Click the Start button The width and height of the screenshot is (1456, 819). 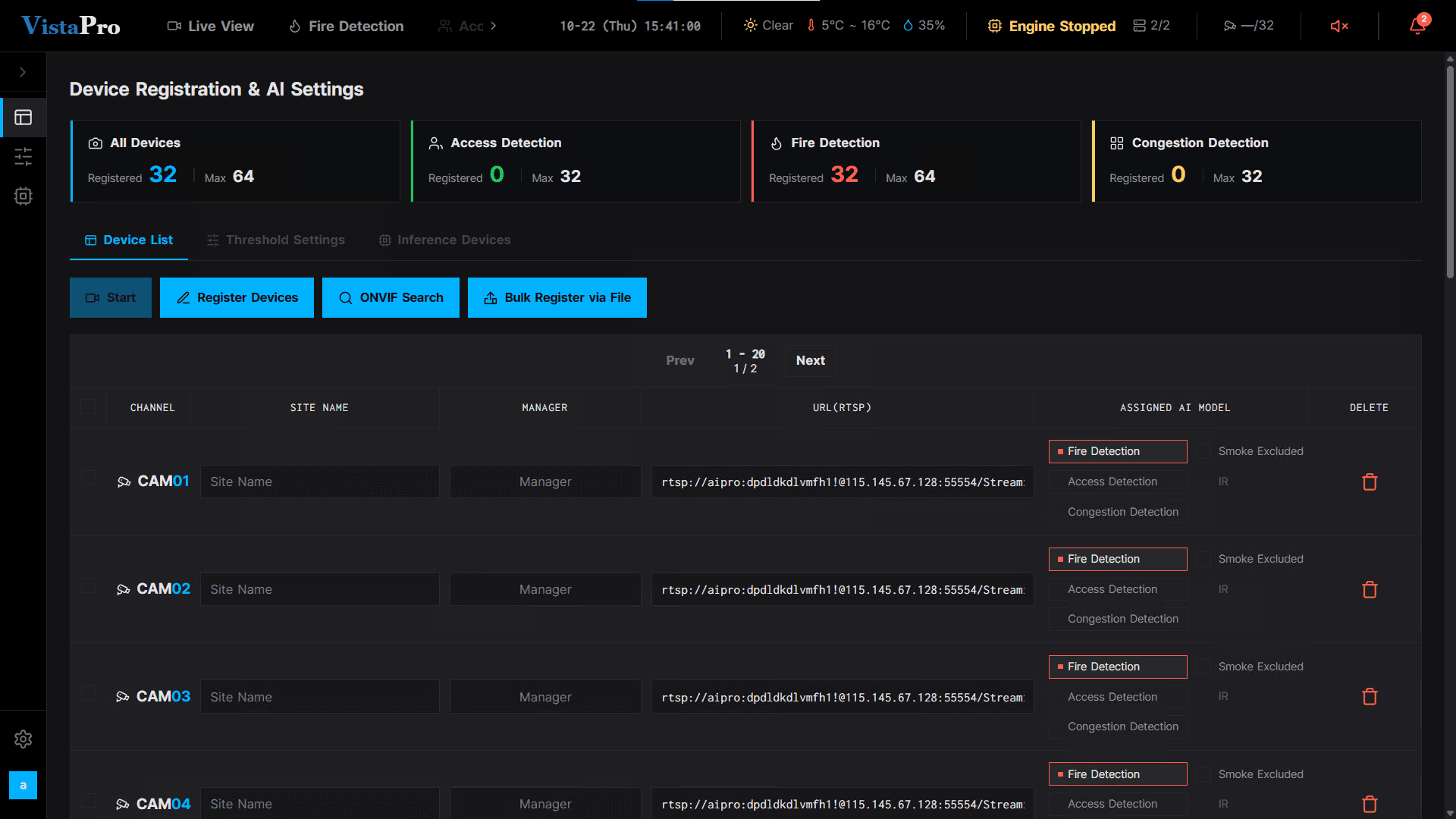pyautogui.click(x=111, y=297)
